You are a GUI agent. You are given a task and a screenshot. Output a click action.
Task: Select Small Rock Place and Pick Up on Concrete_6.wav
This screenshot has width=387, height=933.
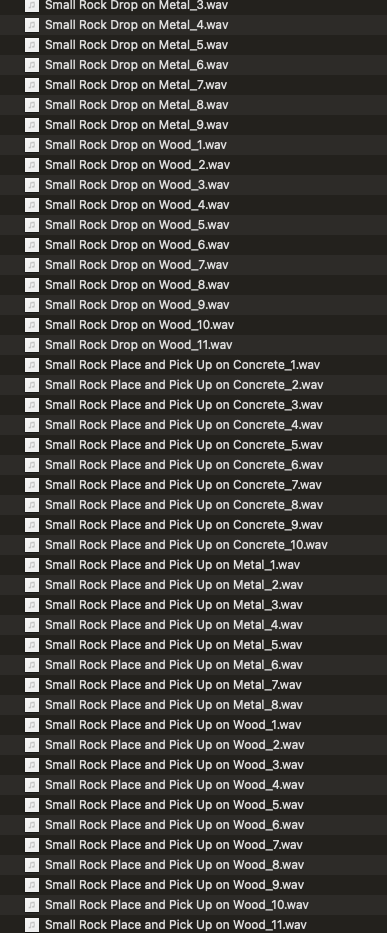[184, 465]
